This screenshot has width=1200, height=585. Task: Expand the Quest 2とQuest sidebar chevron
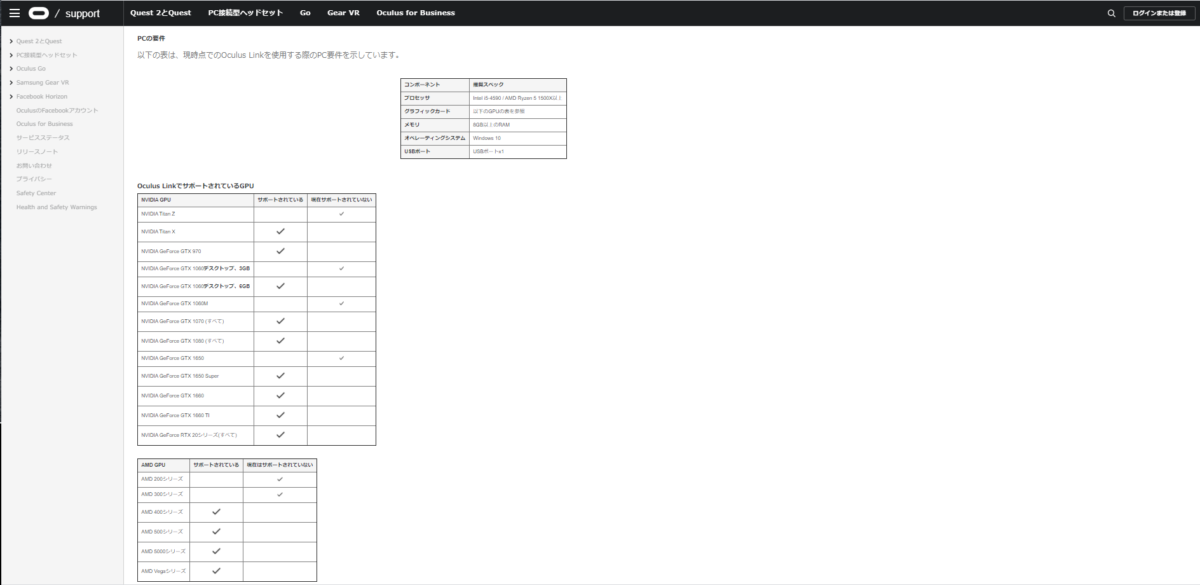click(11, 41)
